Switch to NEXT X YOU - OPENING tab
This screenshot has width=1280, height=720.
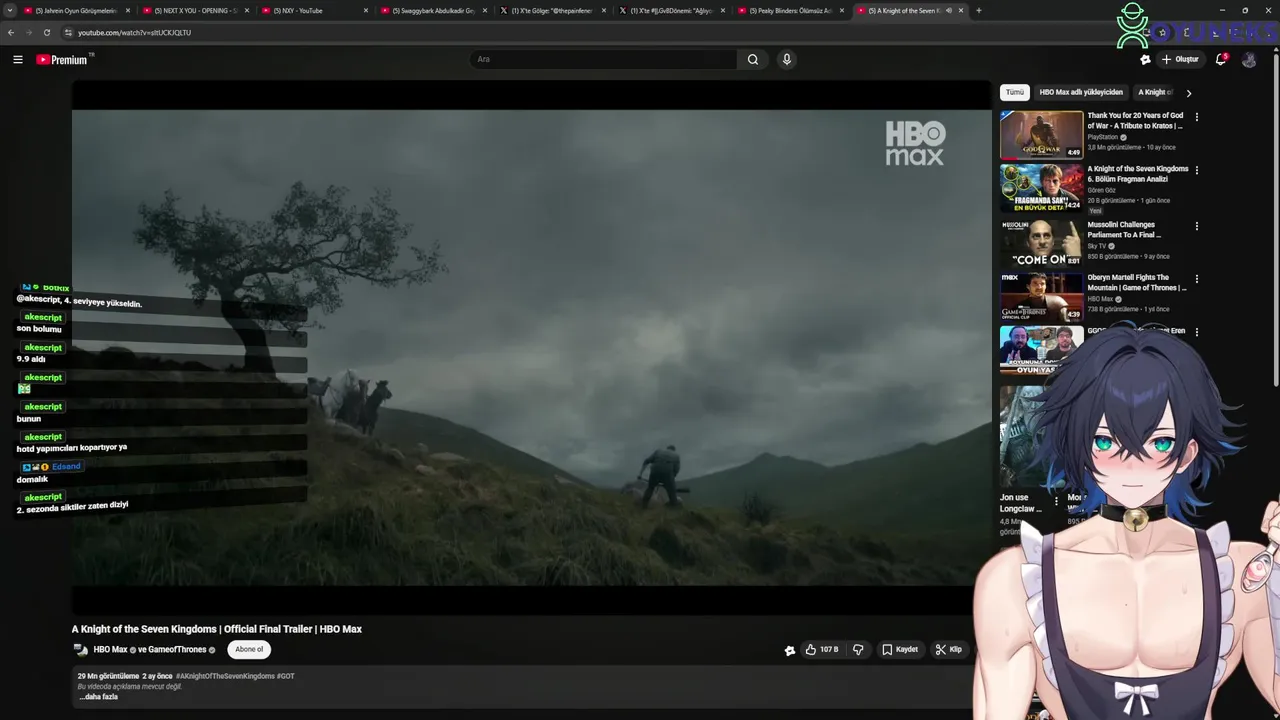coord(194,10)
